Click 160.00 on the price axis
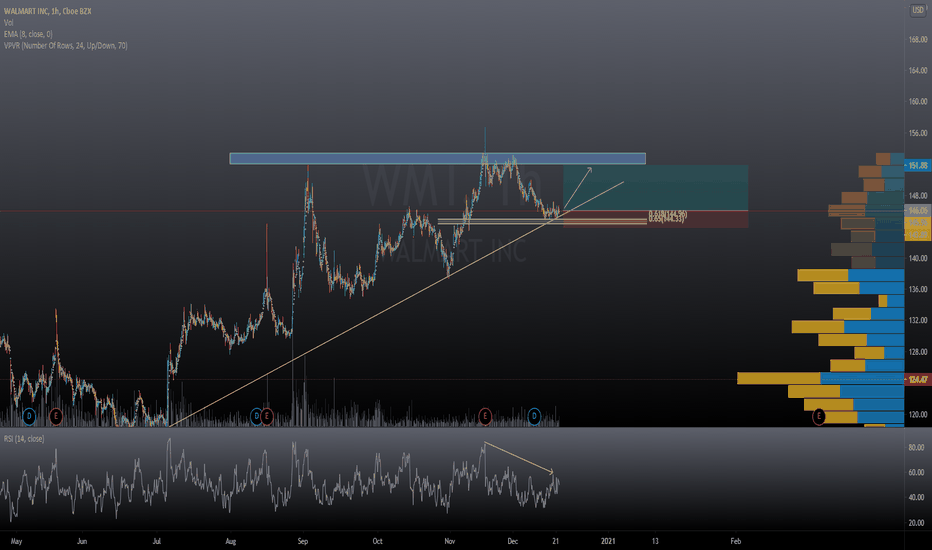932x550 pixels. (918, 101)
